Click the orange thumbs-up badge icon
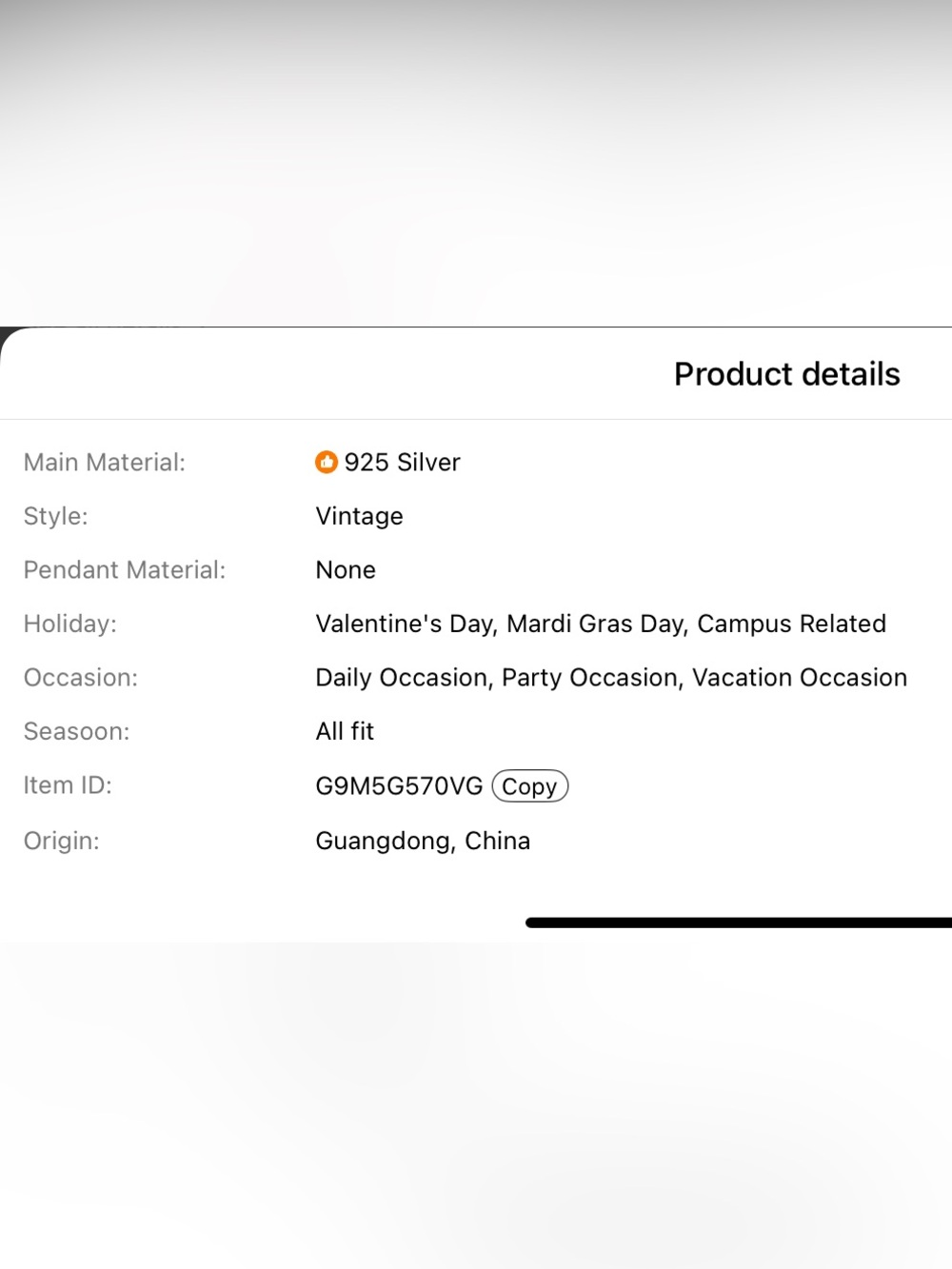 pyautogui.click(x=327, y=463)
